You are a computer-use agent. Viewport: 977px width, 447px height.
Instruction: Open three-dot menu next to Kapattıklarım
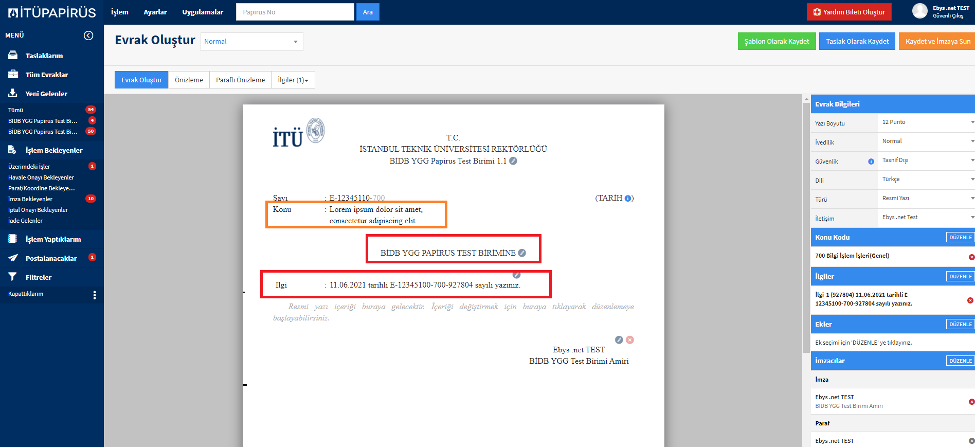(95, 294)
